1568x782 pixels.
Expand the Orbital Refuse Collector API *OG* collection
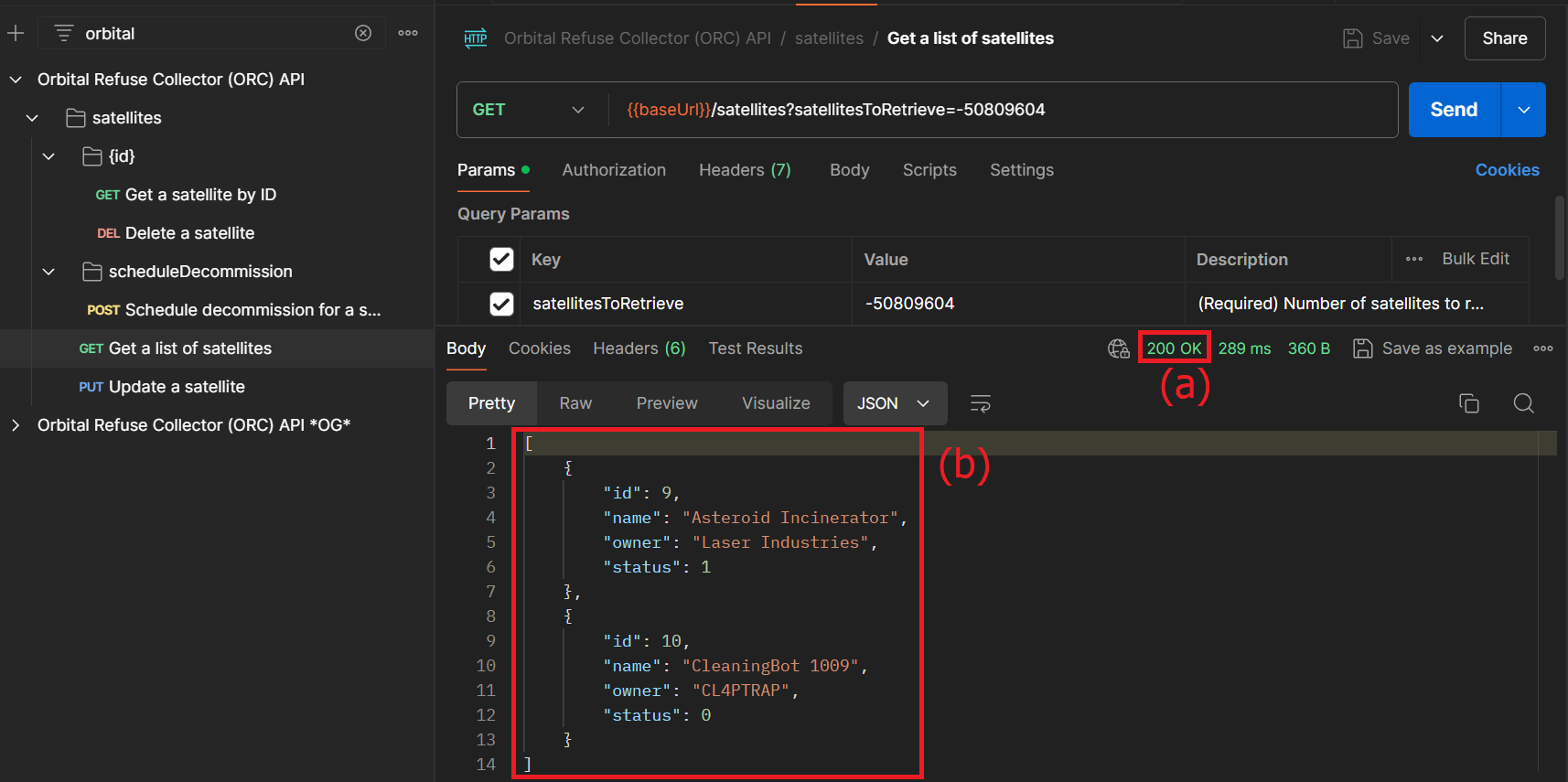pos(16,425)
